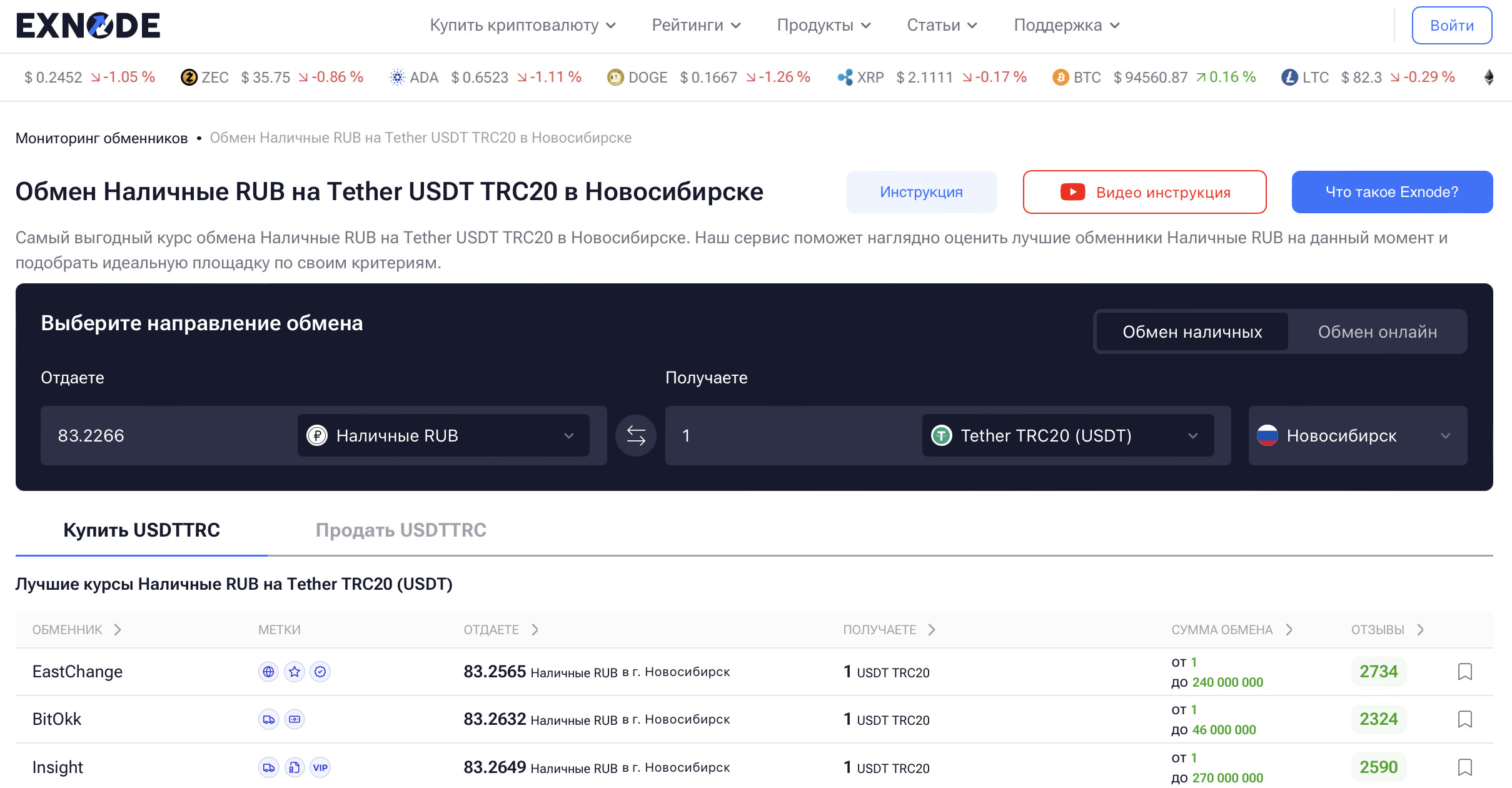Sort table by ОТДАЕТЕ column
1512x788 pixels.
[x=500, y=630]
